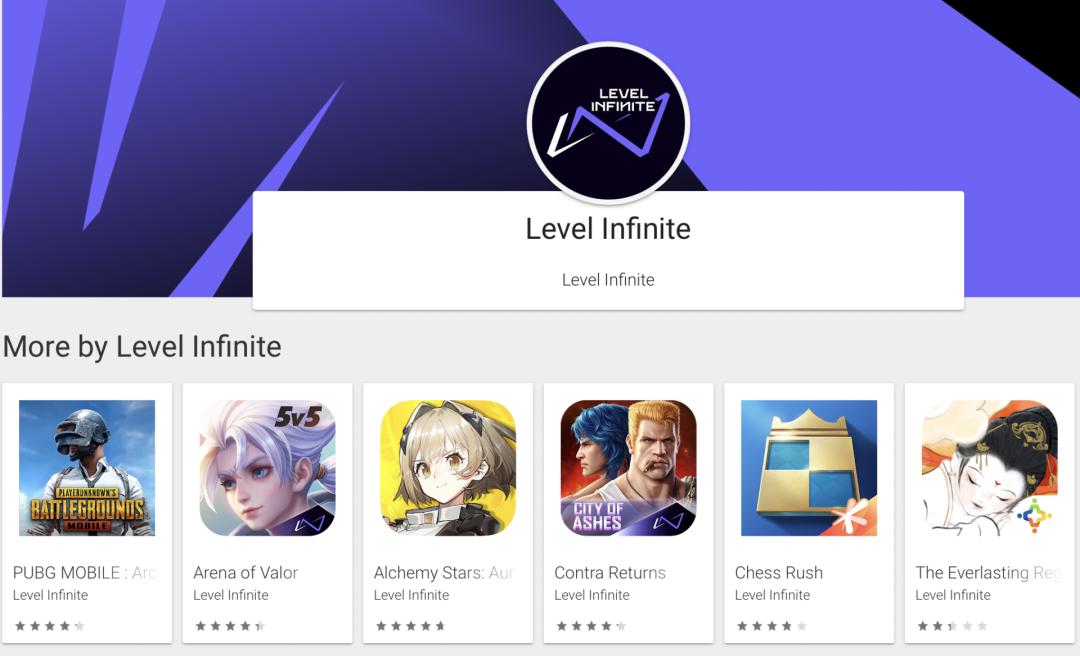This screenshot has width=1080, height=656.
Task: Click the star rating of PUBG MOBILE
Action: click(x=50, y=626)
